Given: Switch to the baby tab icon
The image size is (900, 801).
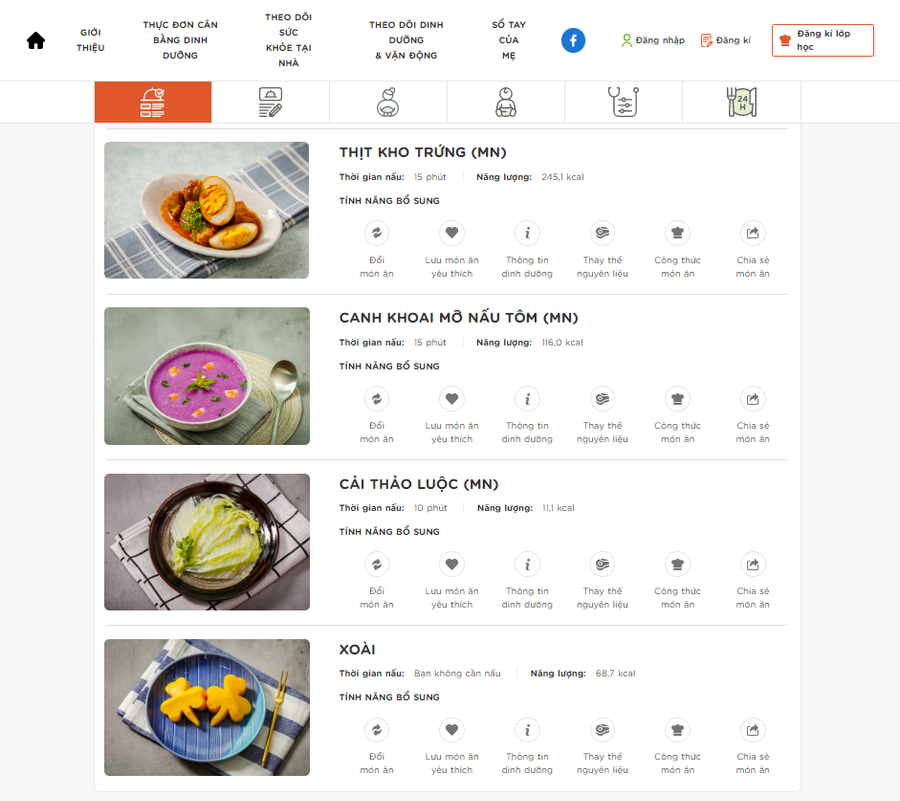Looking at the screenshot, I should tap(506, 102).
